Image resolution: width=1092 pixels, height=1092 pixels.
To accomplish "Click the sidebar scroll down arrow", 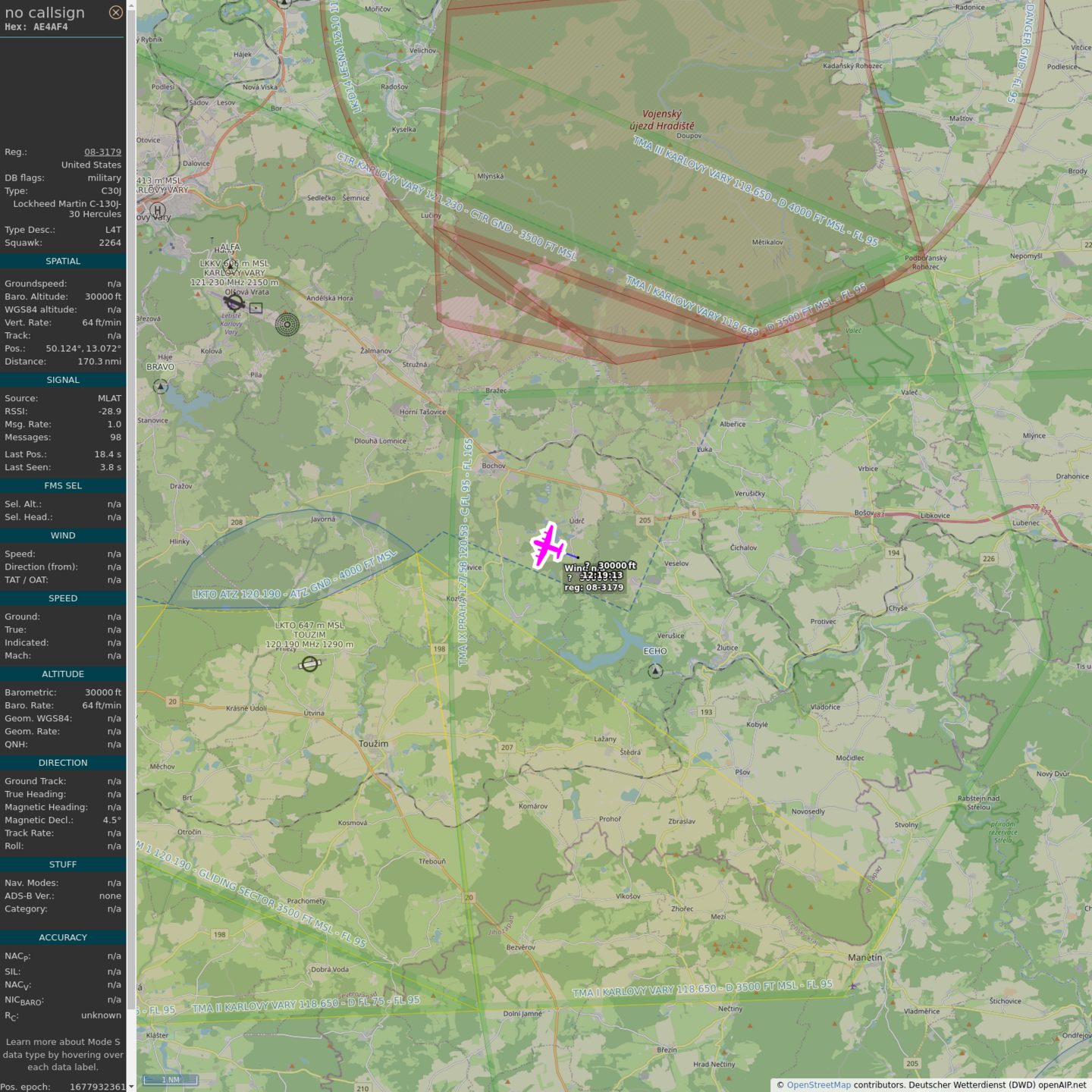I will coord(131,1086).
